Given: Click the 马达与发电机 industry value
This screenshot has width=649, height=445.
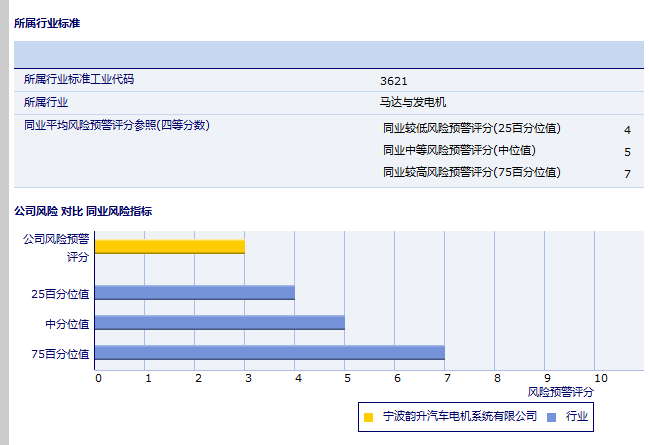Looking at the screenshot, I should (412, 102).
